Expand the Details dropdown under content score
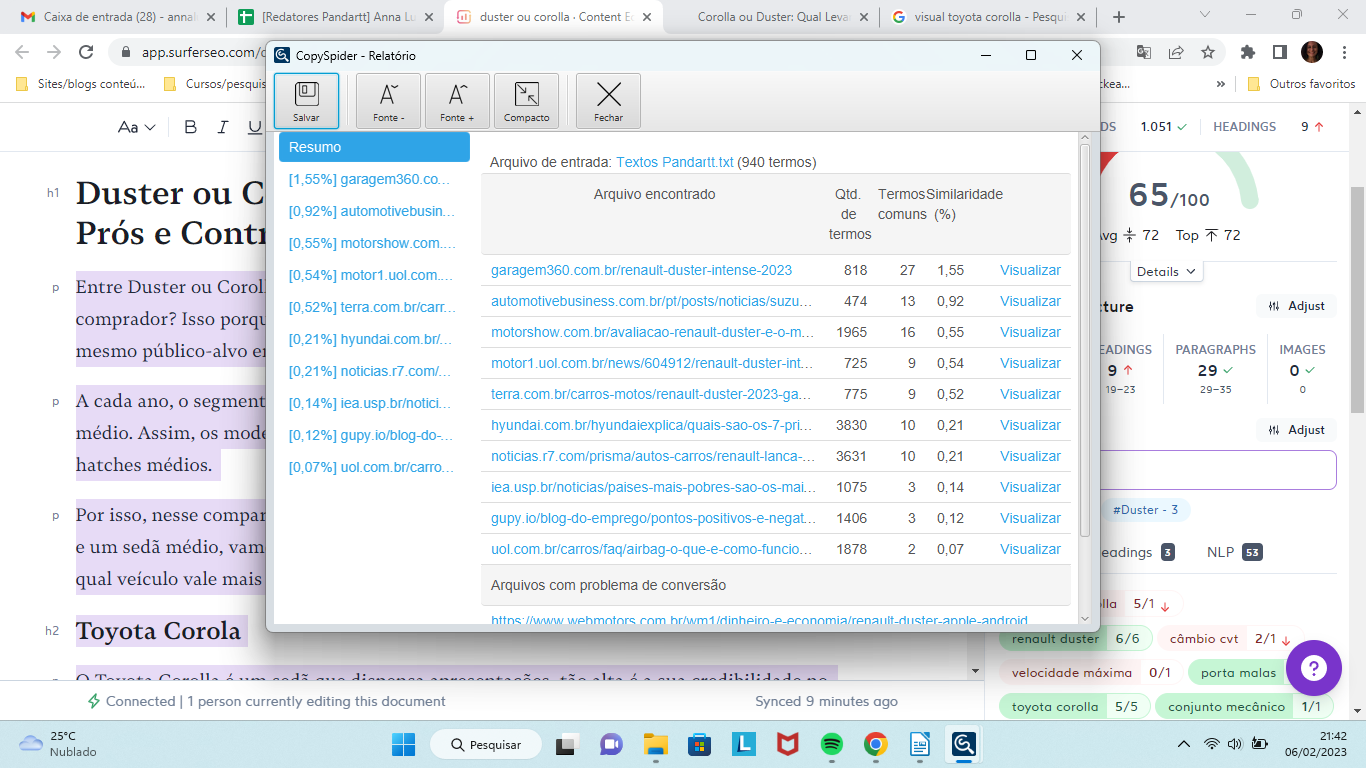The height and width of the screenshot is (768, 1366). tap(1166, 271)
